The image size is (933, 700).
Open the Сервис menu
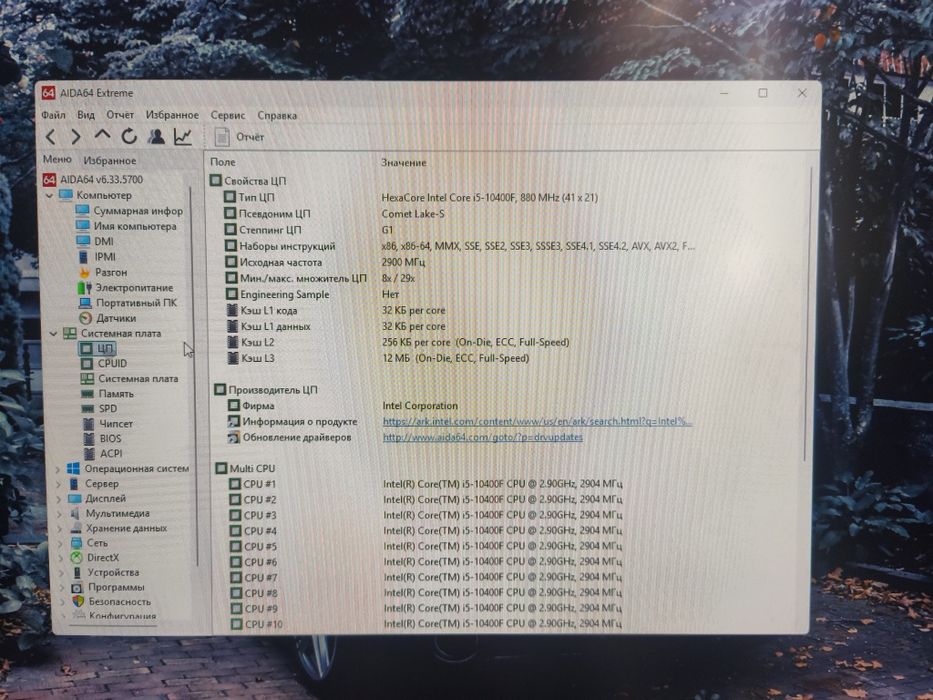pyautogui.click(x=228, y=115)
